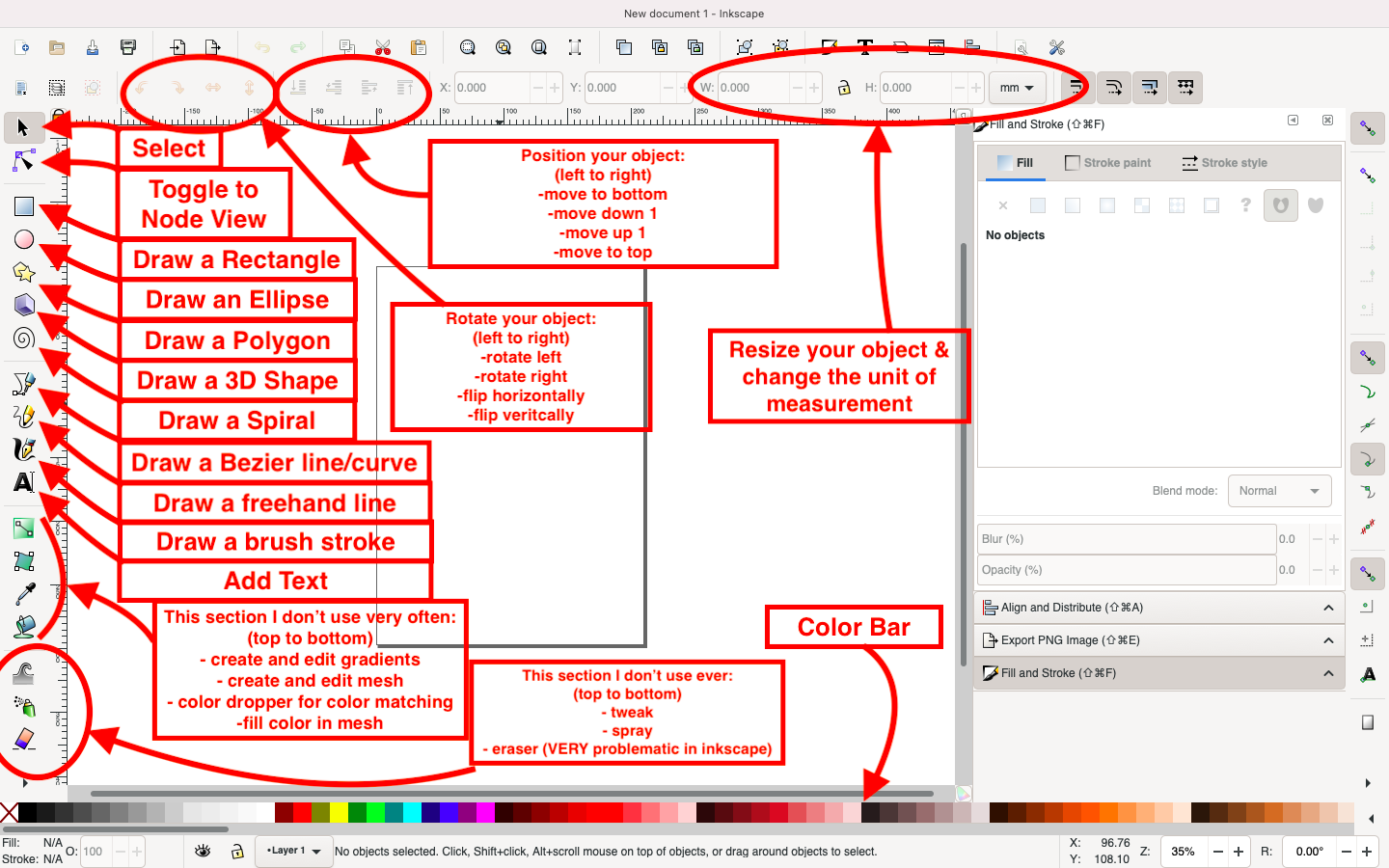
Task: Choose the Selector arrow tool
Action: pyautogui.click(x=23, y=127)
